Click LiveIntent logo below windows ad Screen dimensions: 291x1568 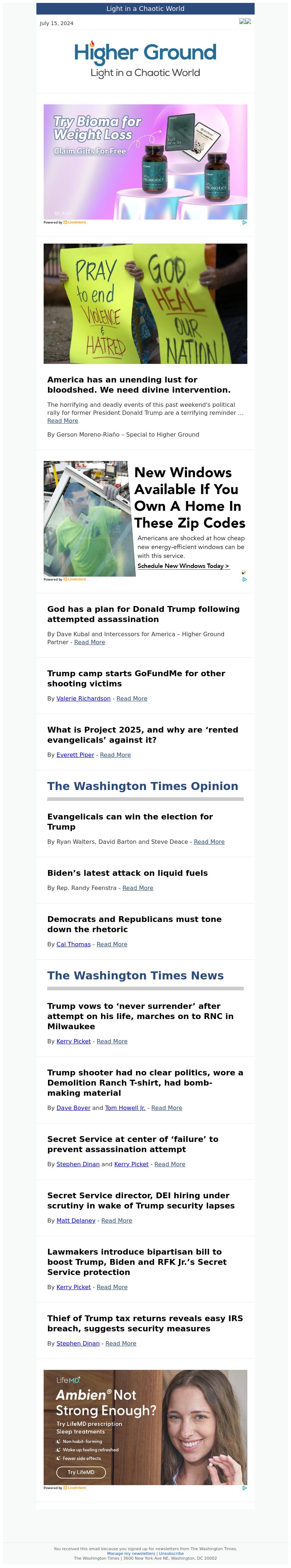pos(75,579)
